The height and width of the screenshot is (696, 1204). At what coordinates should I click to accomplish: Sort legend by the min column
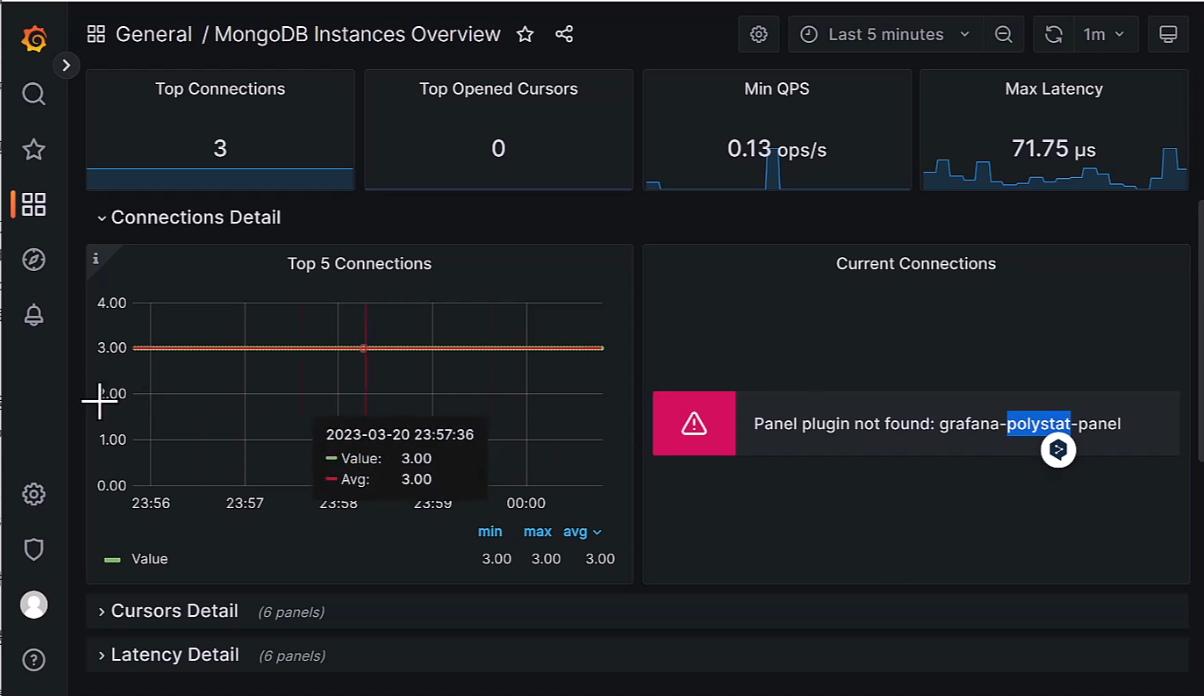[x=490, y=532]
